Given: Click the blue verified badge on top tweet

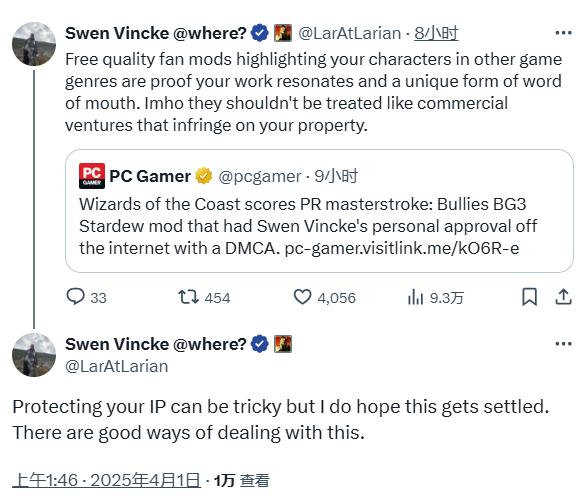Looking at the screenshot, I should [260, 33].
